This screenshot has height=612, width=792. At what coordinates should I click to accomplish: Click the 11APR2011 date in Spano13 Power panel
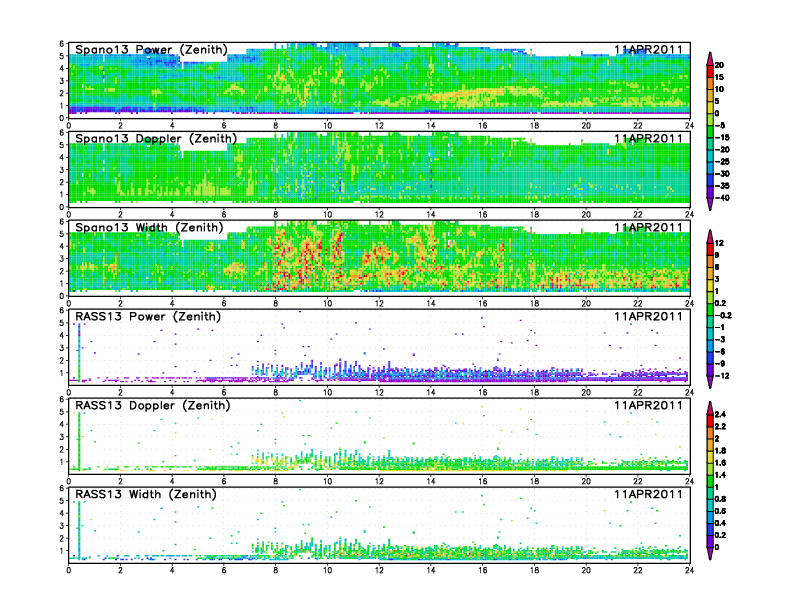click(648, 49)
